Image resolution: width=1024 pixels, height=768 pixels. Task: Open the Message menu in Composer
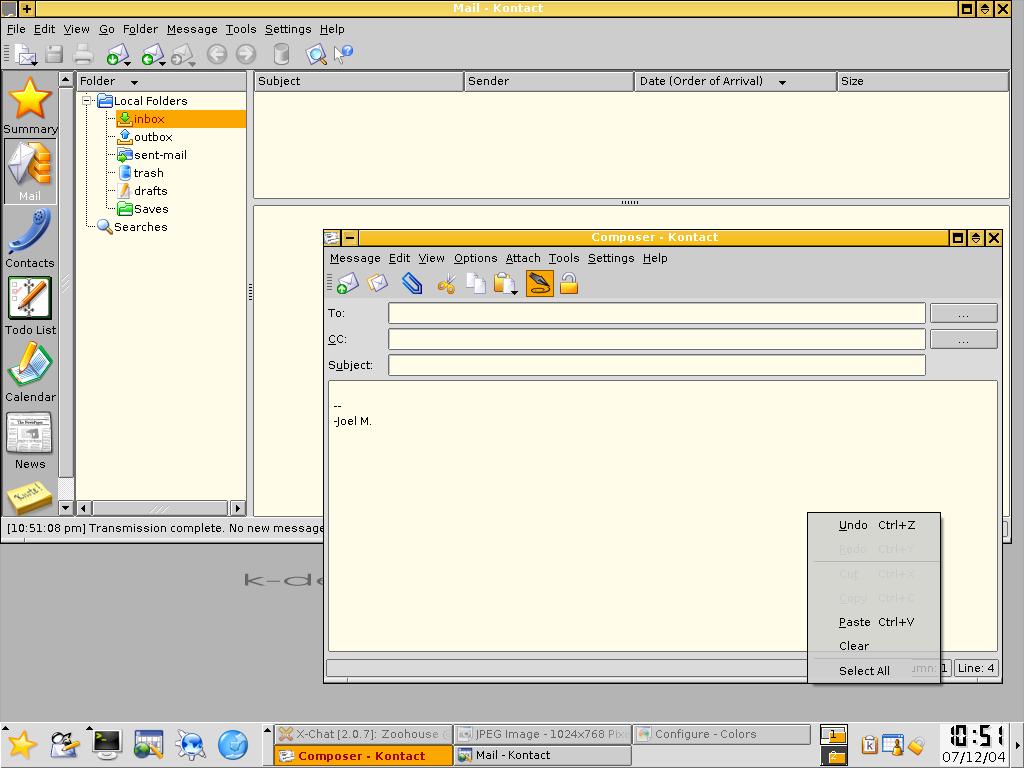point(355,258)
